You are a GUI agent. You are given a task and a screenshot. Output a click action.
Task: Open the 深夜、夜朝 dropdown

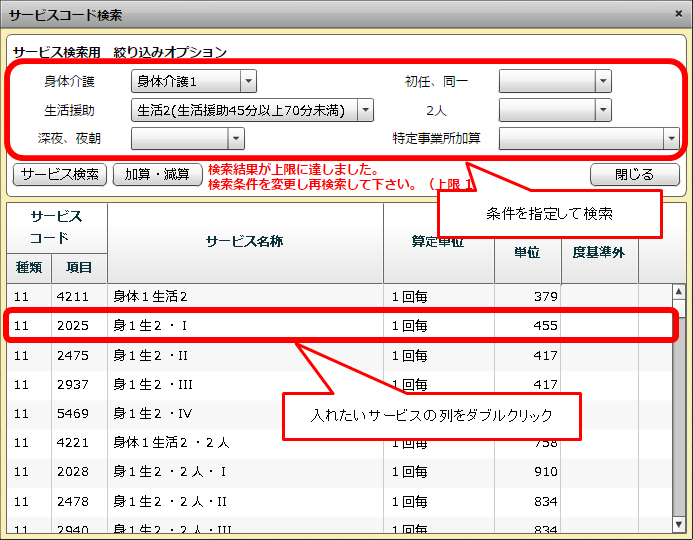click(x=248, y=138)
